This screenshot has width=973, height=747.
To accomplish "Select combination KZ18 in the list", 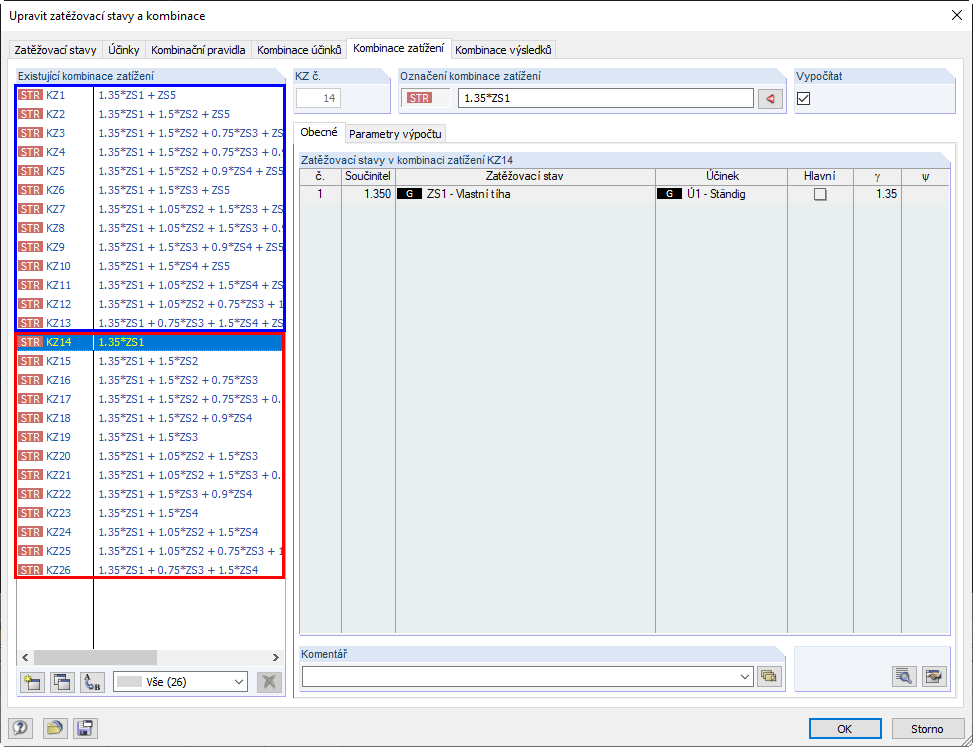I will [150, 418].
